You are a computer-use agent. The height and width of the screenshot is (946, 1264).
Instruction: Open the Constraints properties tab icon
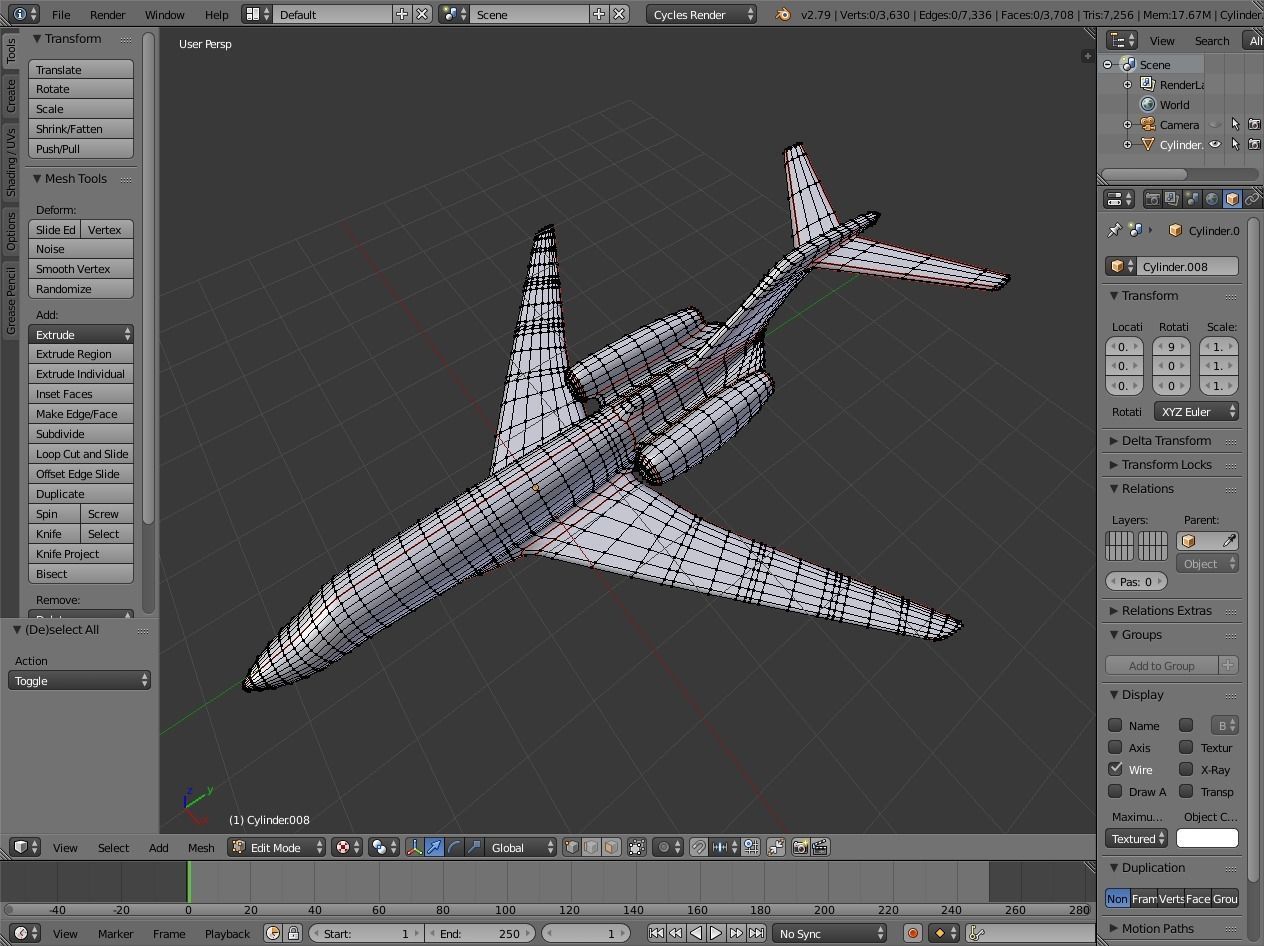[1252, 199]
